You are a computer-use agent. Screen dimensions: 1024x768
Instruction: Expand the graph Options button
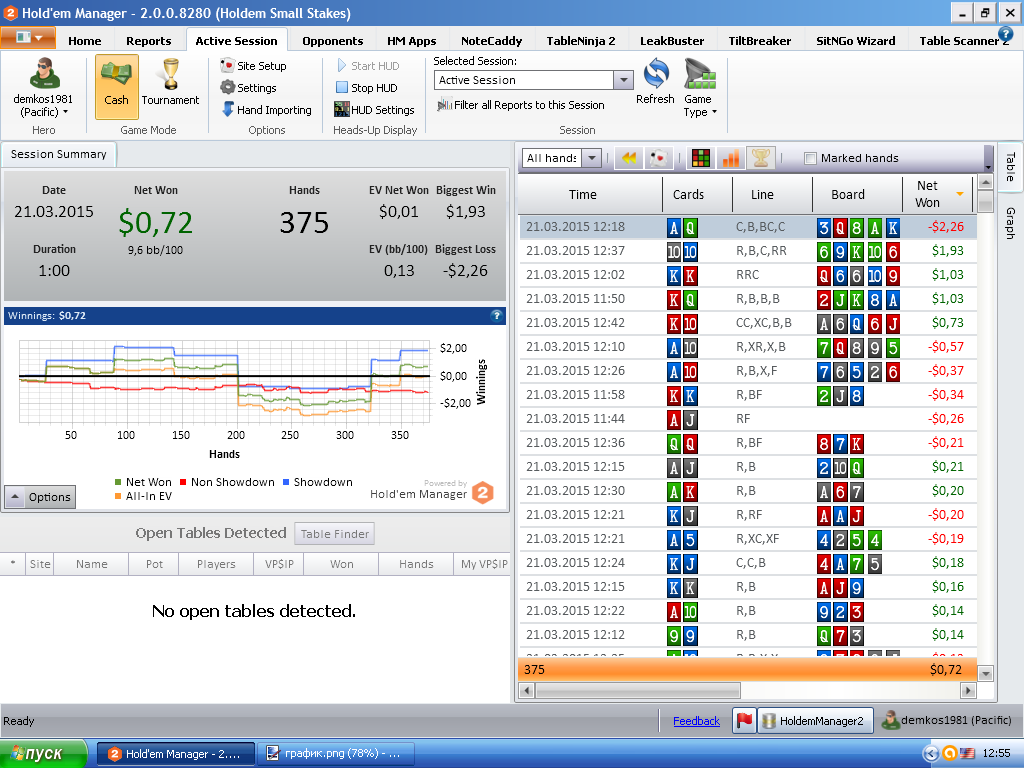pyautogui.click(x=40, y=497)
